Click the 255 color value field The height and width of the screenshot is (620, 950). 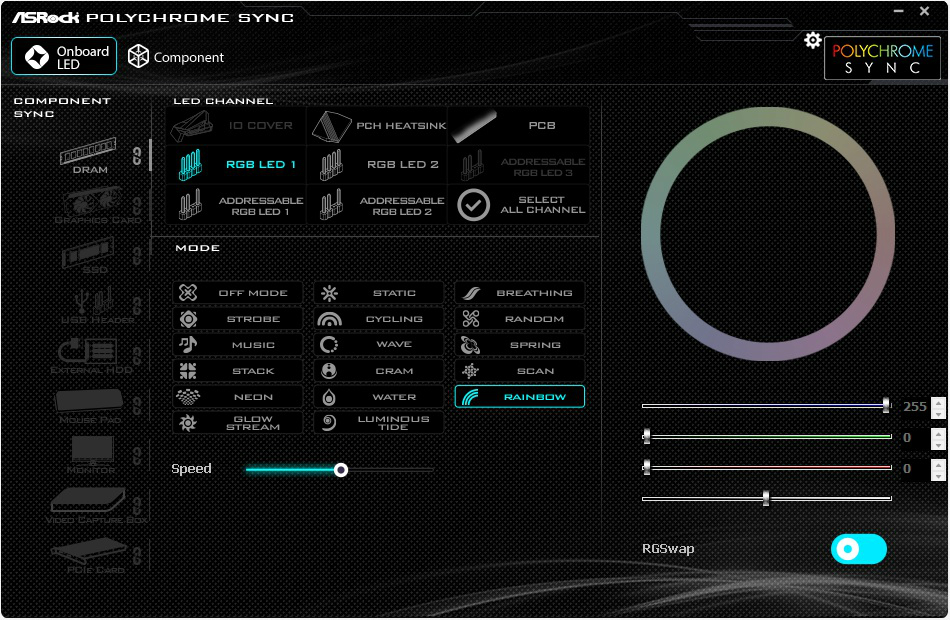[x=914, y=407]
